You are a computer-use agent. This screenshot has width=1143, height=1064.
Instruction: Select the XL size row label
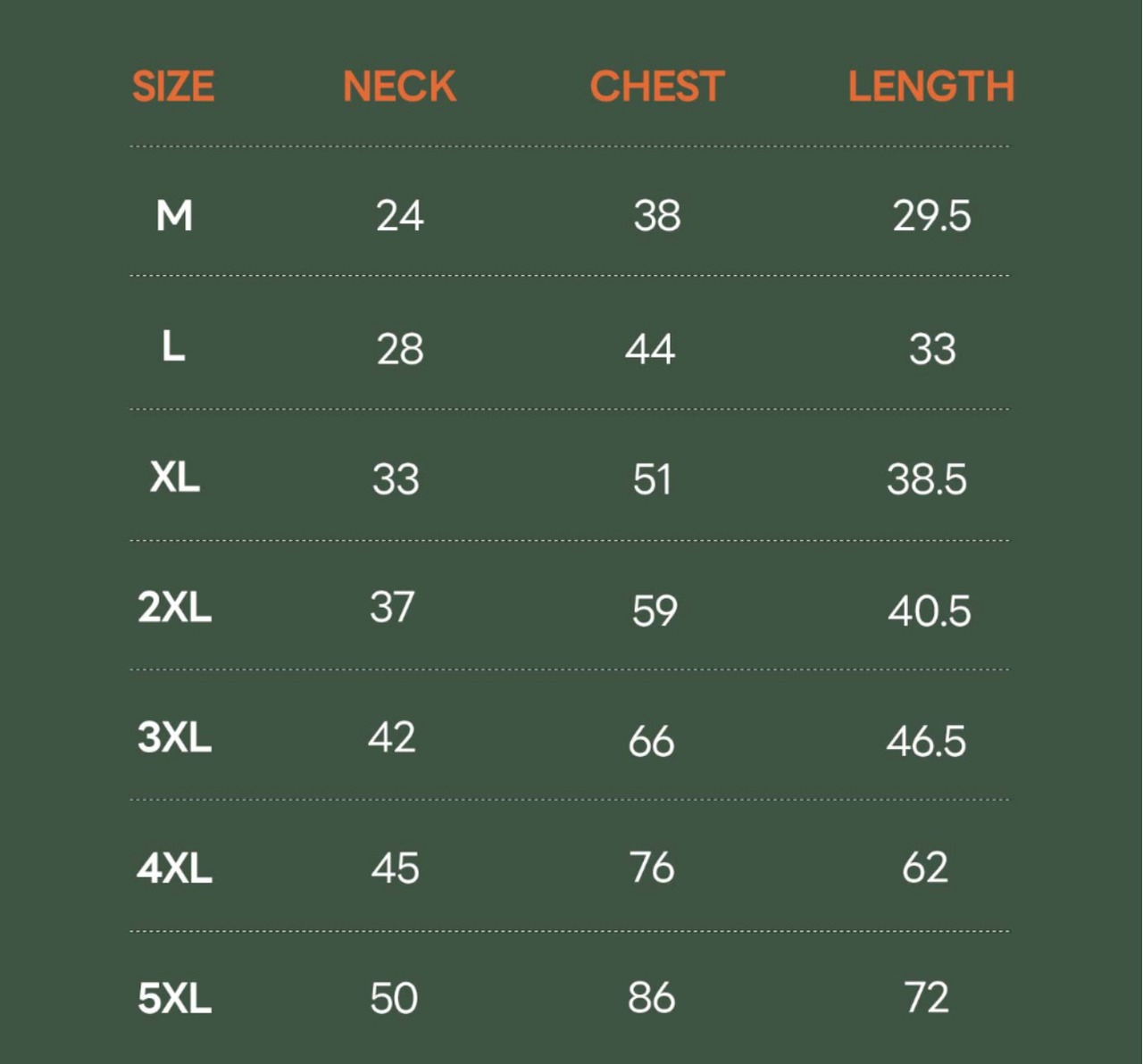175,477
